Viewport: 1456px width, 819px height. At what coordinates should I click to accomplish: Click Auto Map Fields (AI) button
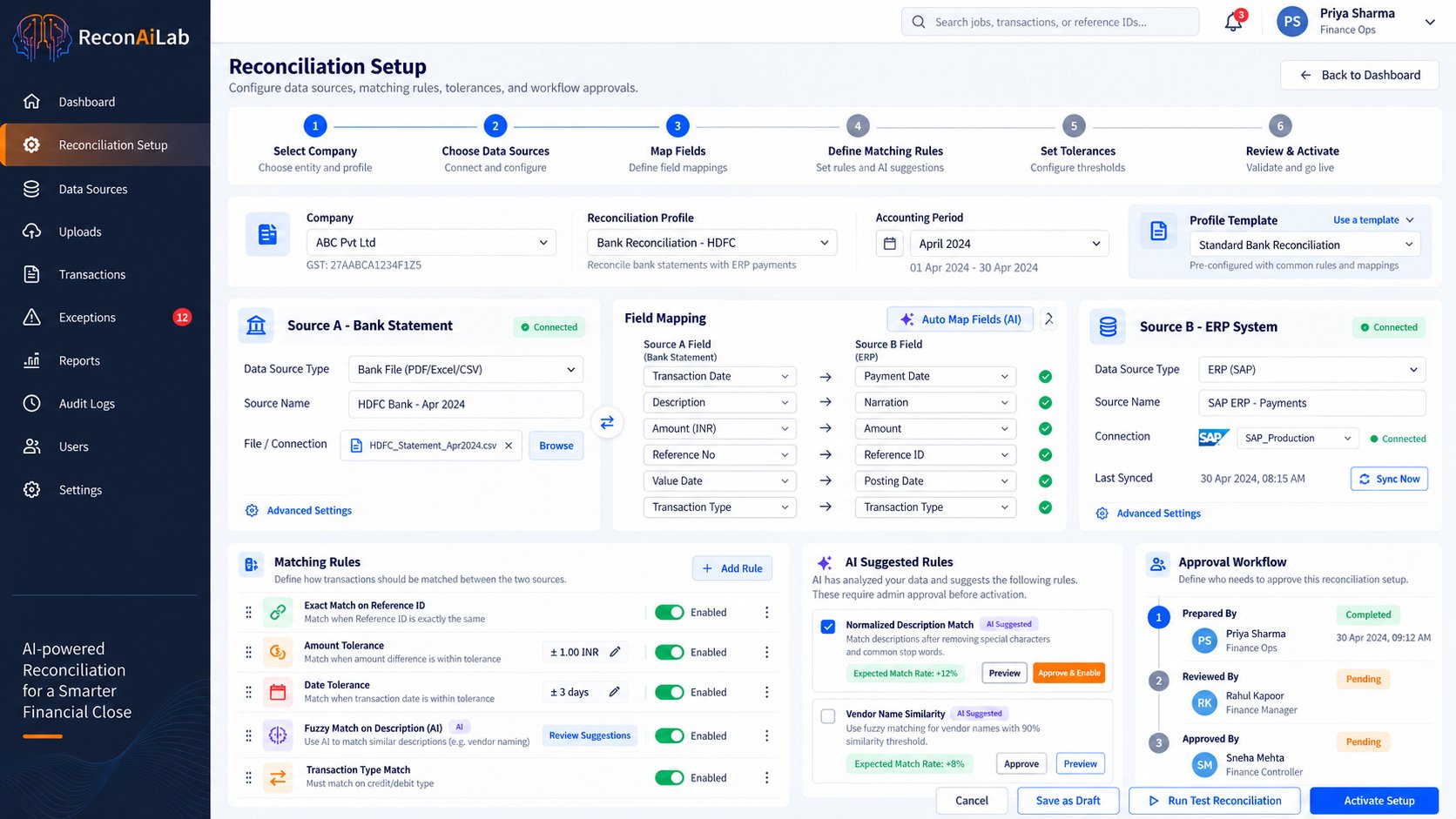tap(961, 319)
